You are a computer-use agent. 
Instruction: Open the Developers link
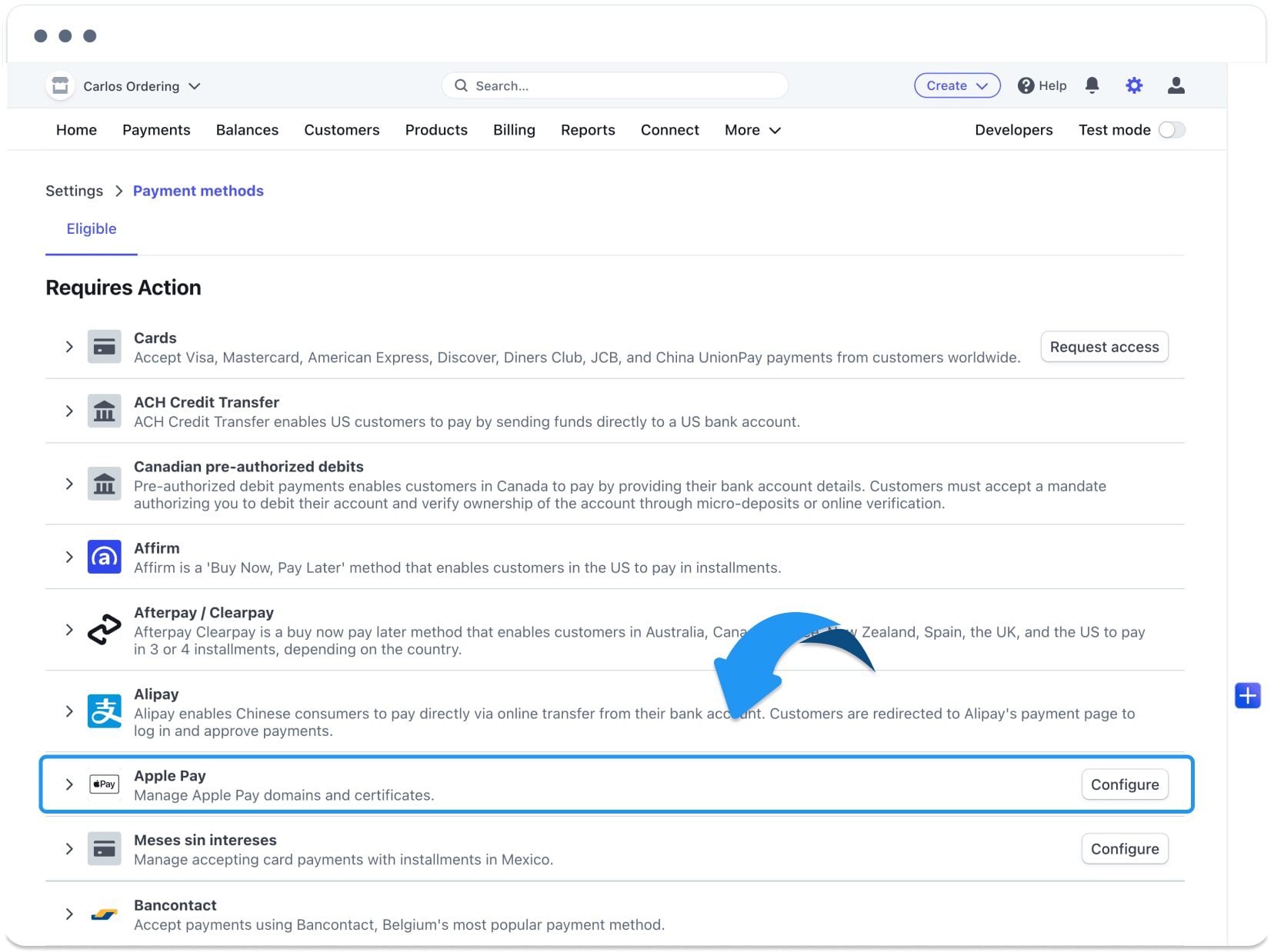tap(1013, 130)
